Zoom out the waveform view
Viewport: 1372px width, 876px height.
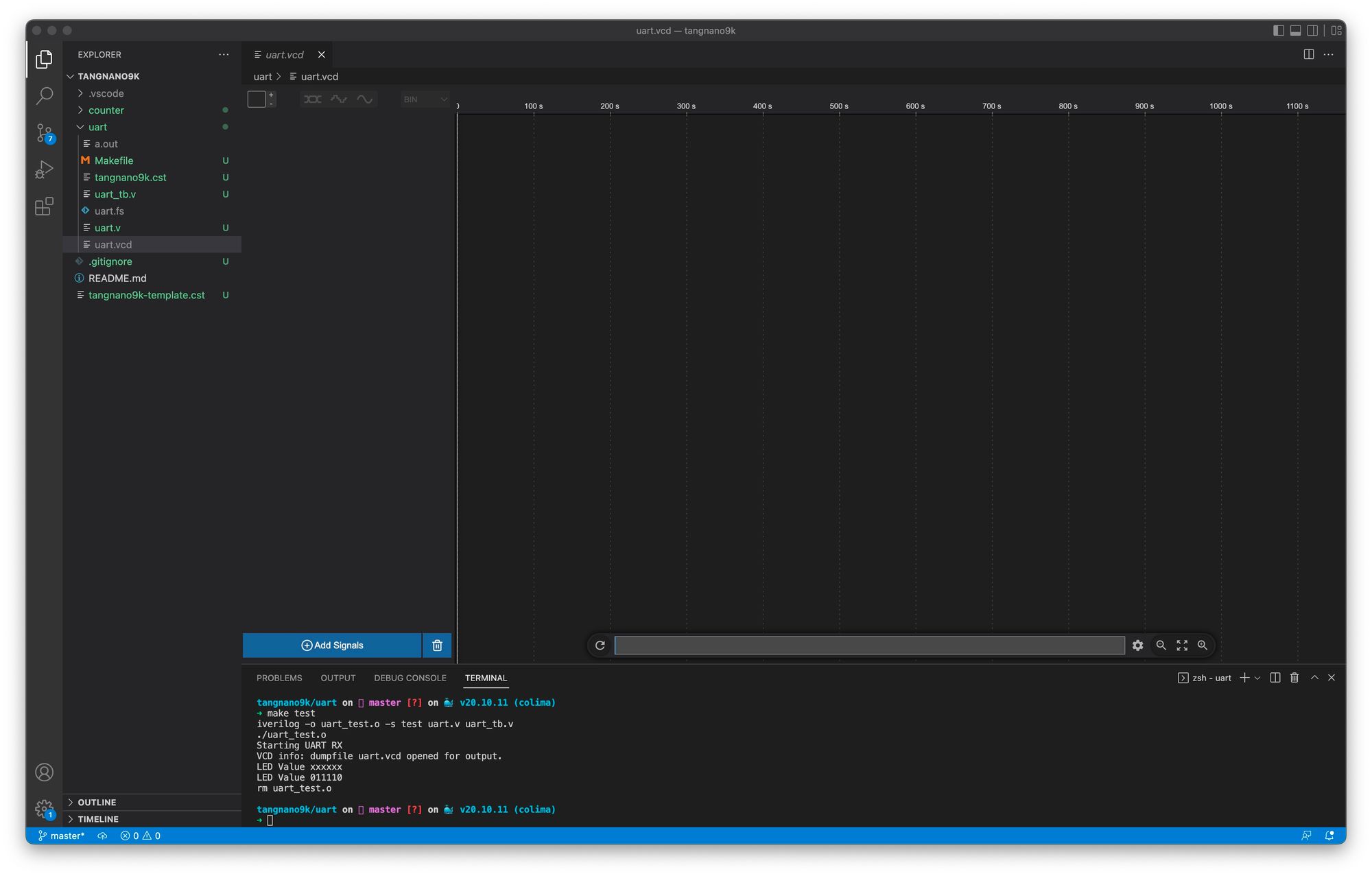(1161, 646)
